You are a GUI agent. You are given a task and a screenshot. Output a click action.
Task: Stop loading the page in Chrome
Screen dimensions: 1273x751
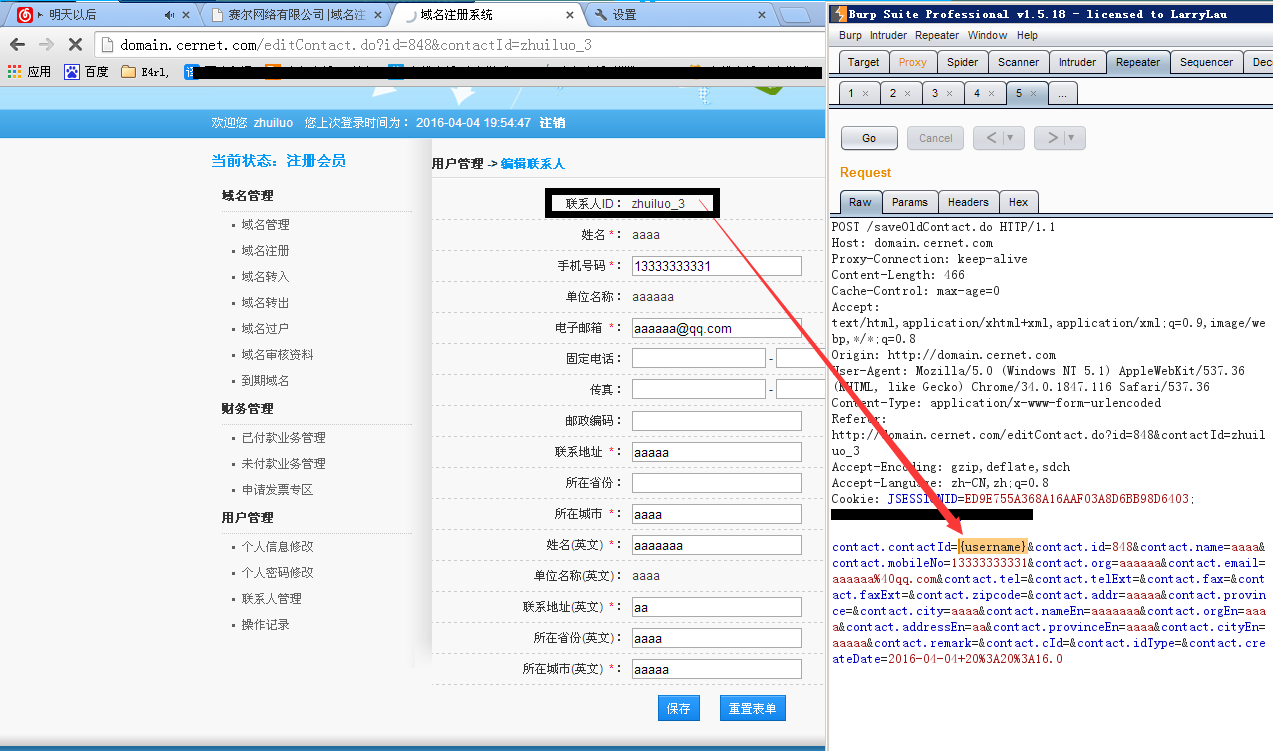pos(75,45)
